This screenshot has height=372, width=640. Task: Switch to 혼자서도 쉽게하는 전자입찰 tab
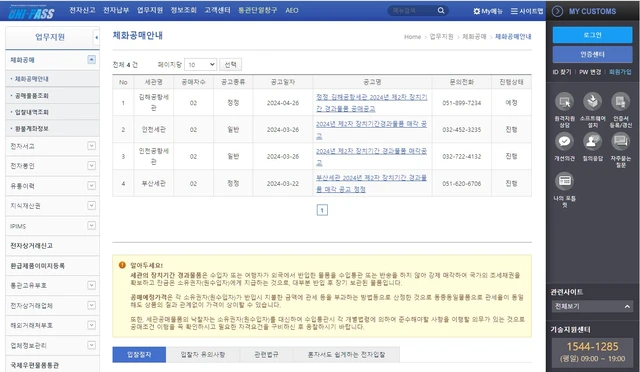(346, 354)
